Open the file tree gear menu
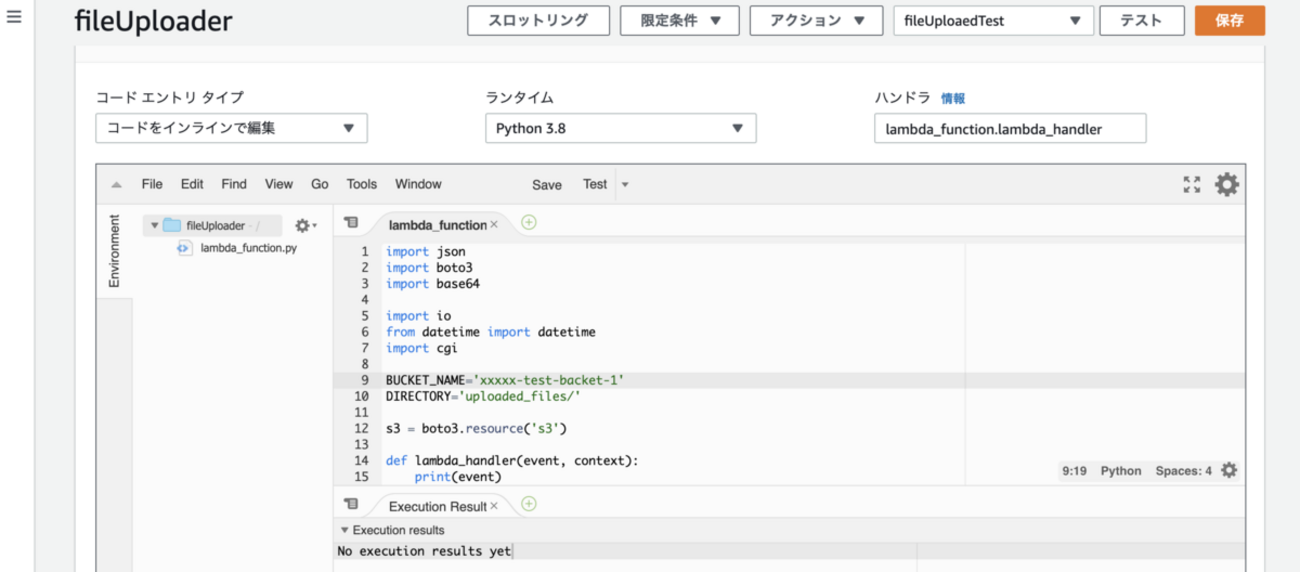Screen dimensions: 1300x572 (x=305, y=226)
